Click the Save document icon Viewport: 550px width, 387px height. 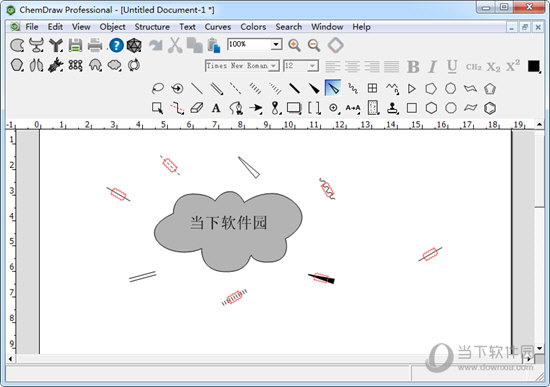coord(75,45)
